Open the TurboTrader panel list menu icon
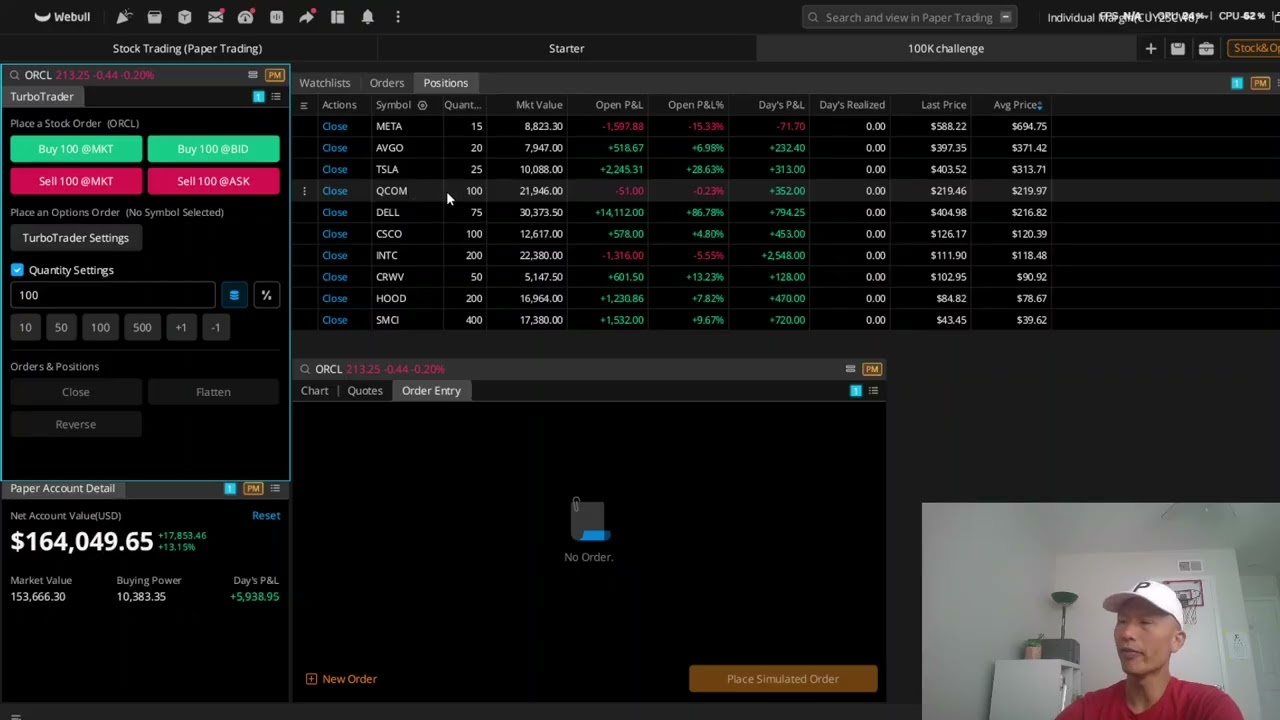This screenshot has width=1280, height=720. coord(276,97)
